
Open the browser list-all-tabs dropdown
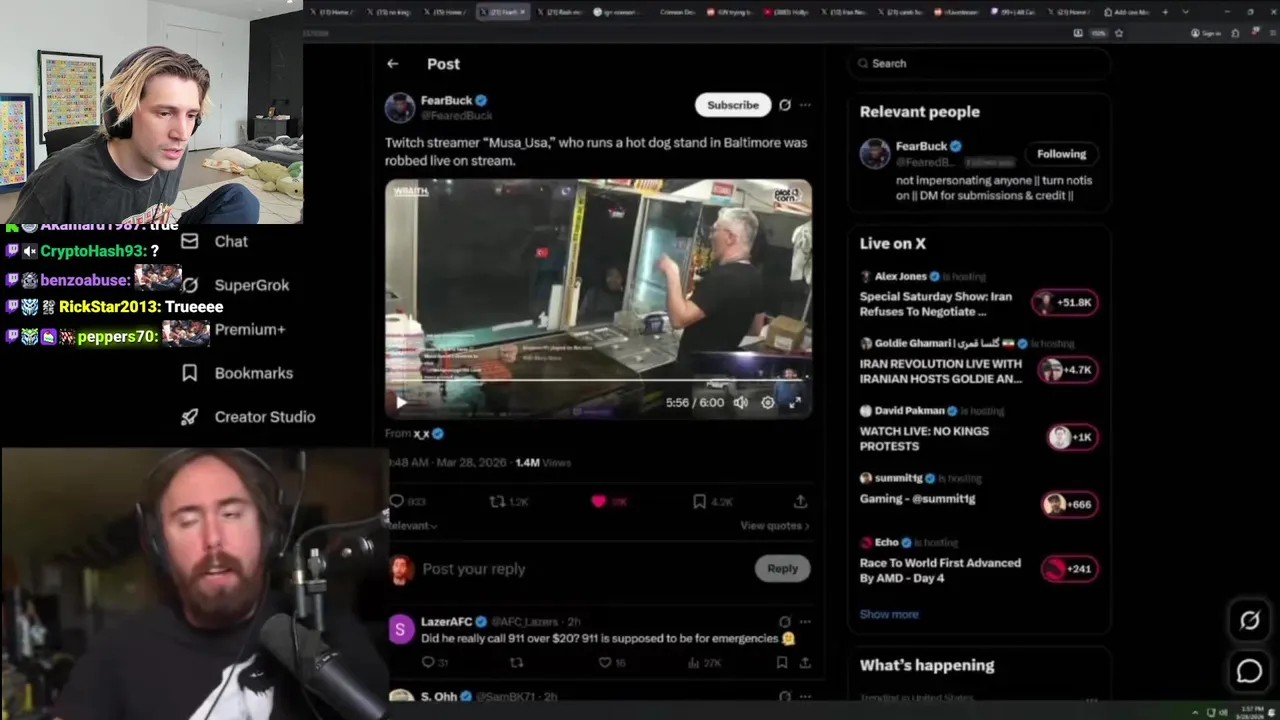pos(1186,12)
